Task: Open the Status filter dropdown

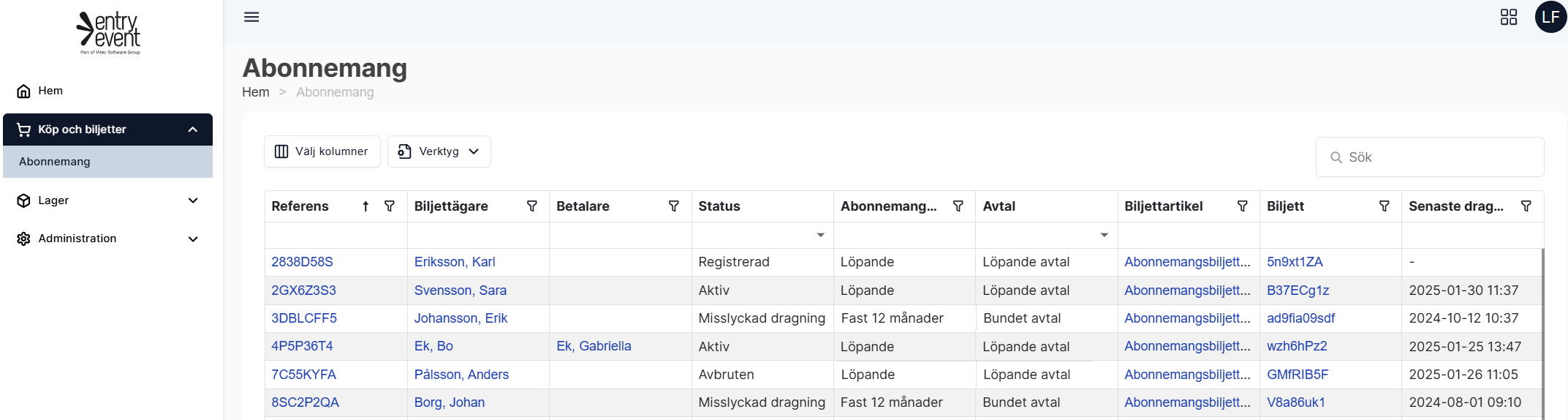Action: point(820,235)
